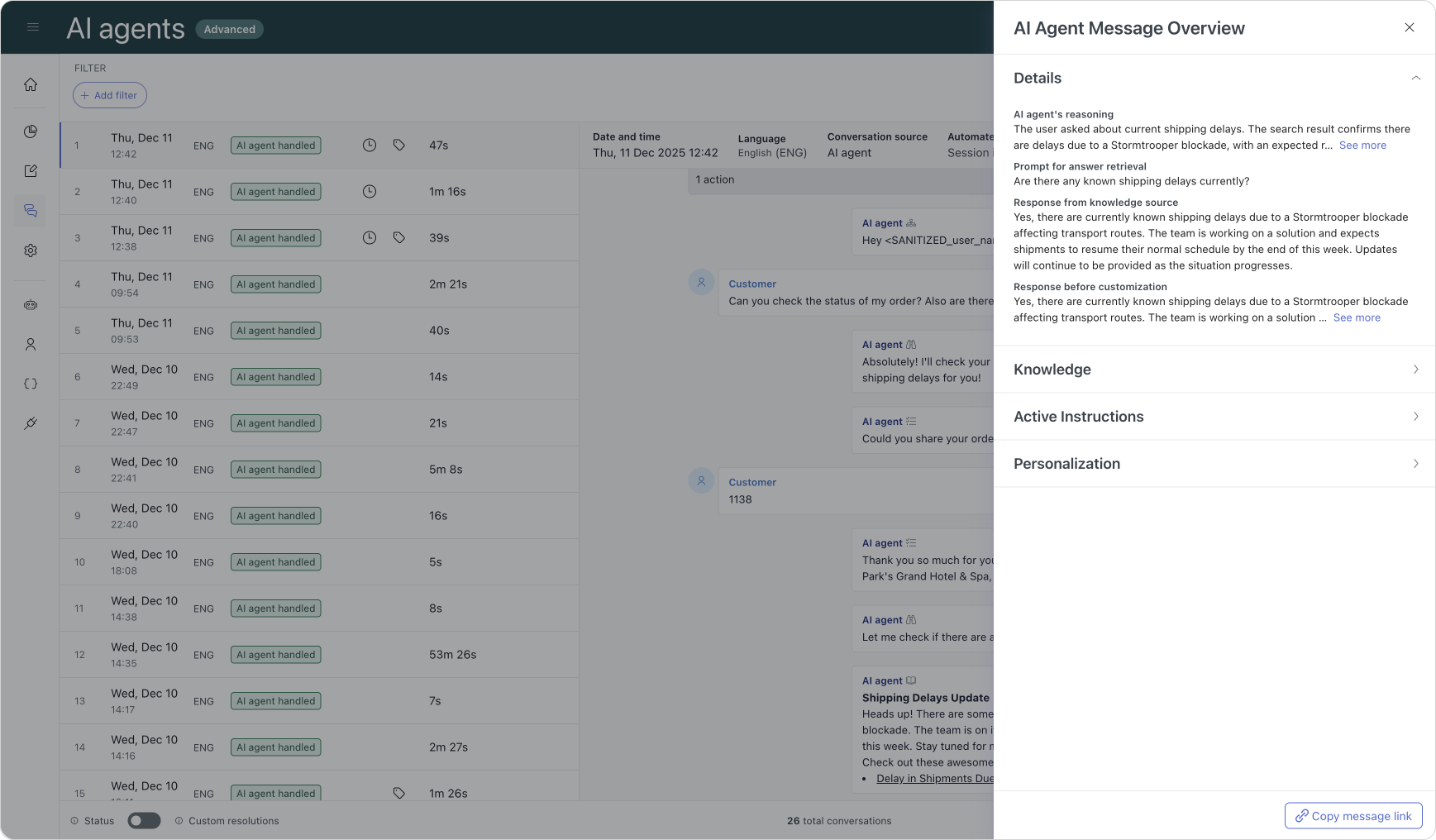The height and width of the screenshot is (840, 1436).
Task: Toggle the Custom resolutions switch
Action: click(144, 821)
